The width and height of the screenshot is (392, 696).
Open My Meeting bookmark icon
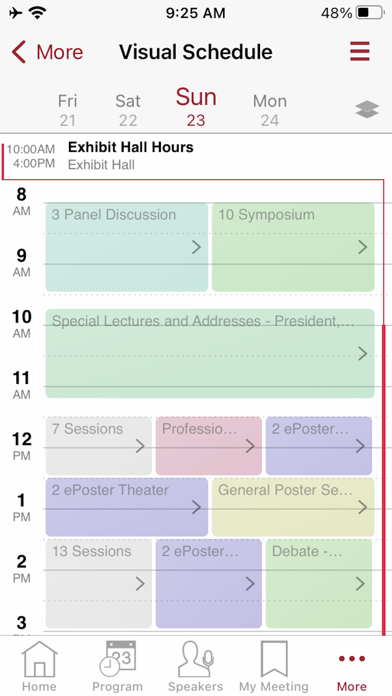[274, 659]
